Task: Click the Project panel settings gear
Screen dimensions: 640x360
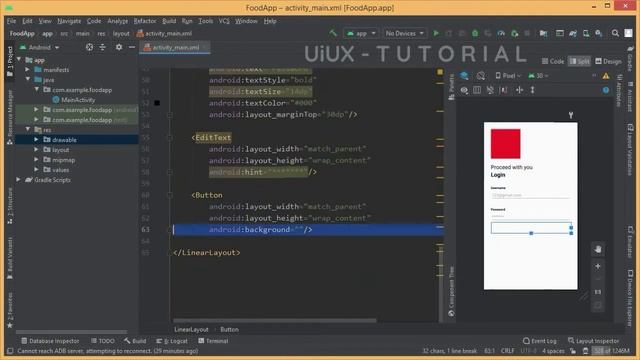Action: (x=119, y=47)
